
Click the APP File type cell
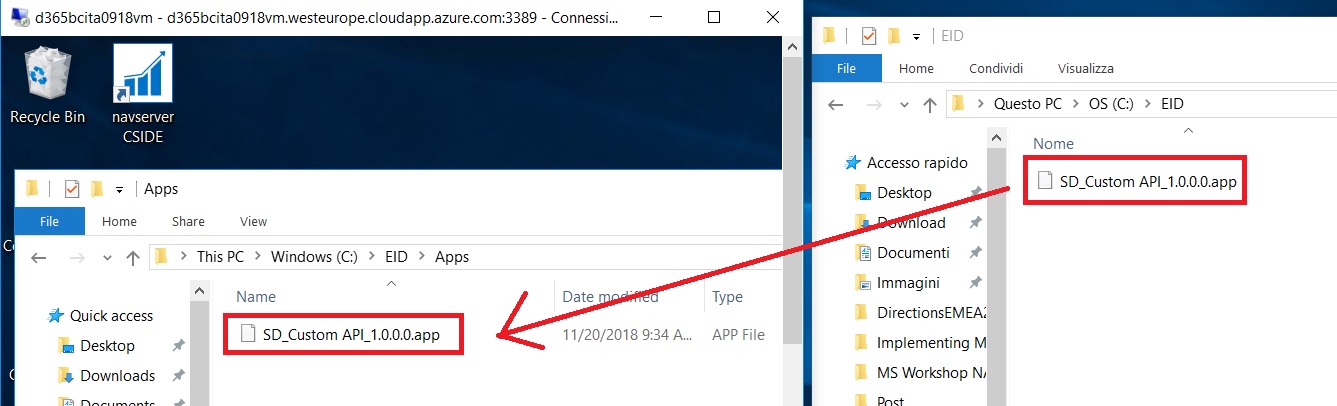[738, 335]
